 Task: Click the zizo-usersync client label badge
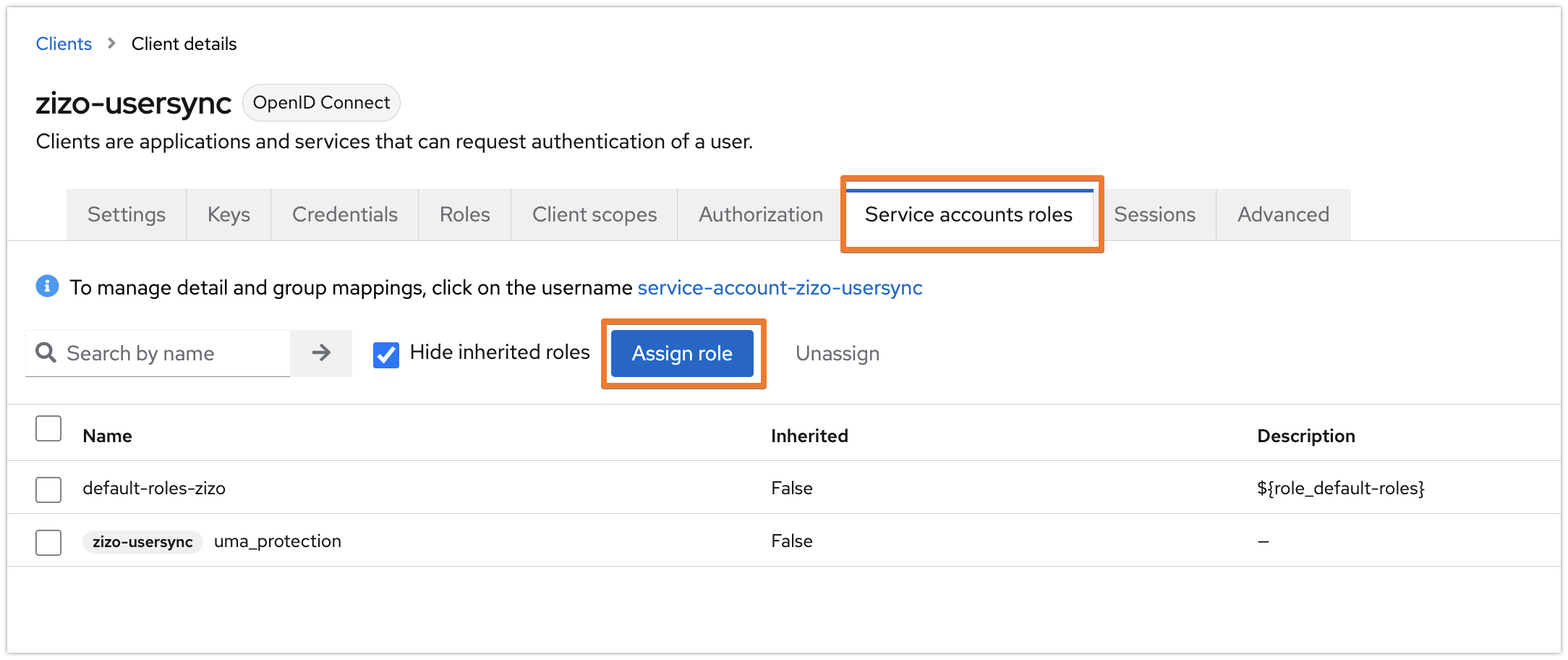tap(142, 542)
